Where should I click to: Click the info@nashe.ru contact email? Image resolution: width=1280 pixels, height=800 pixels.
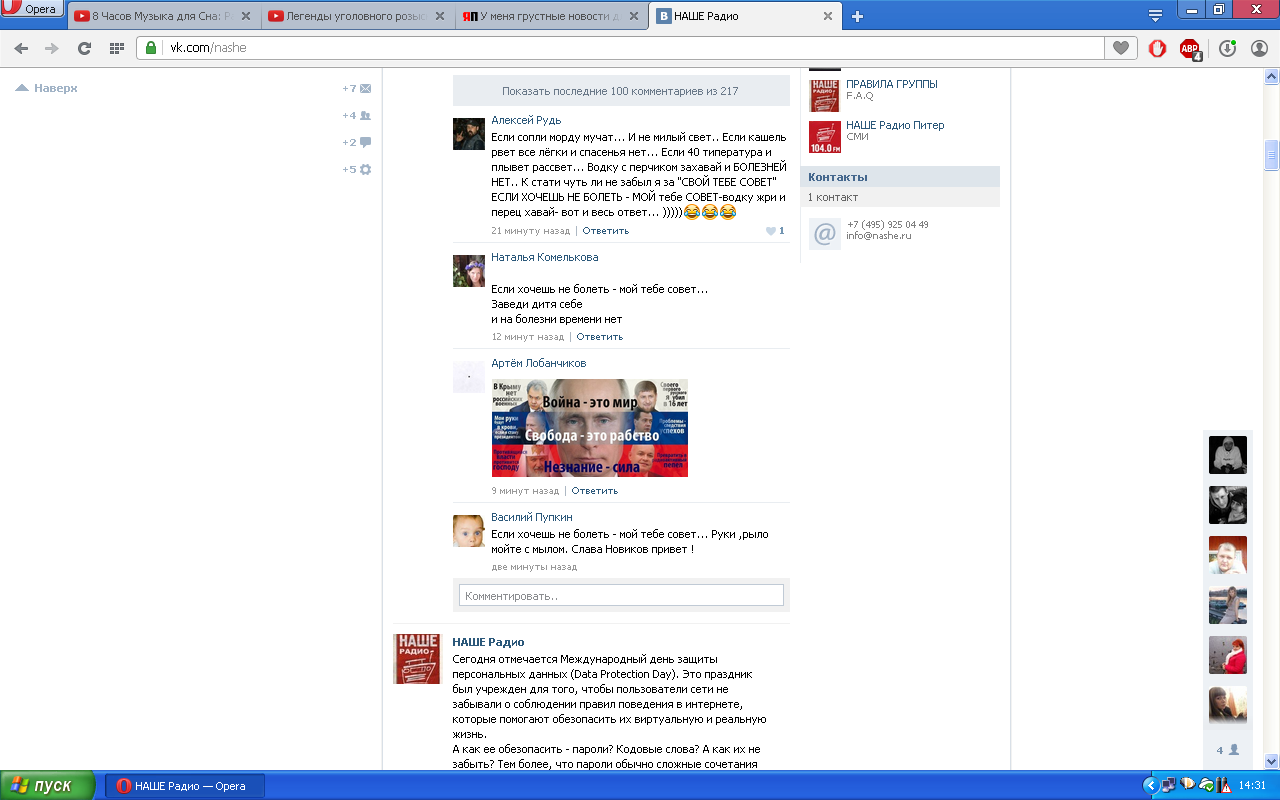click(879, 236)
